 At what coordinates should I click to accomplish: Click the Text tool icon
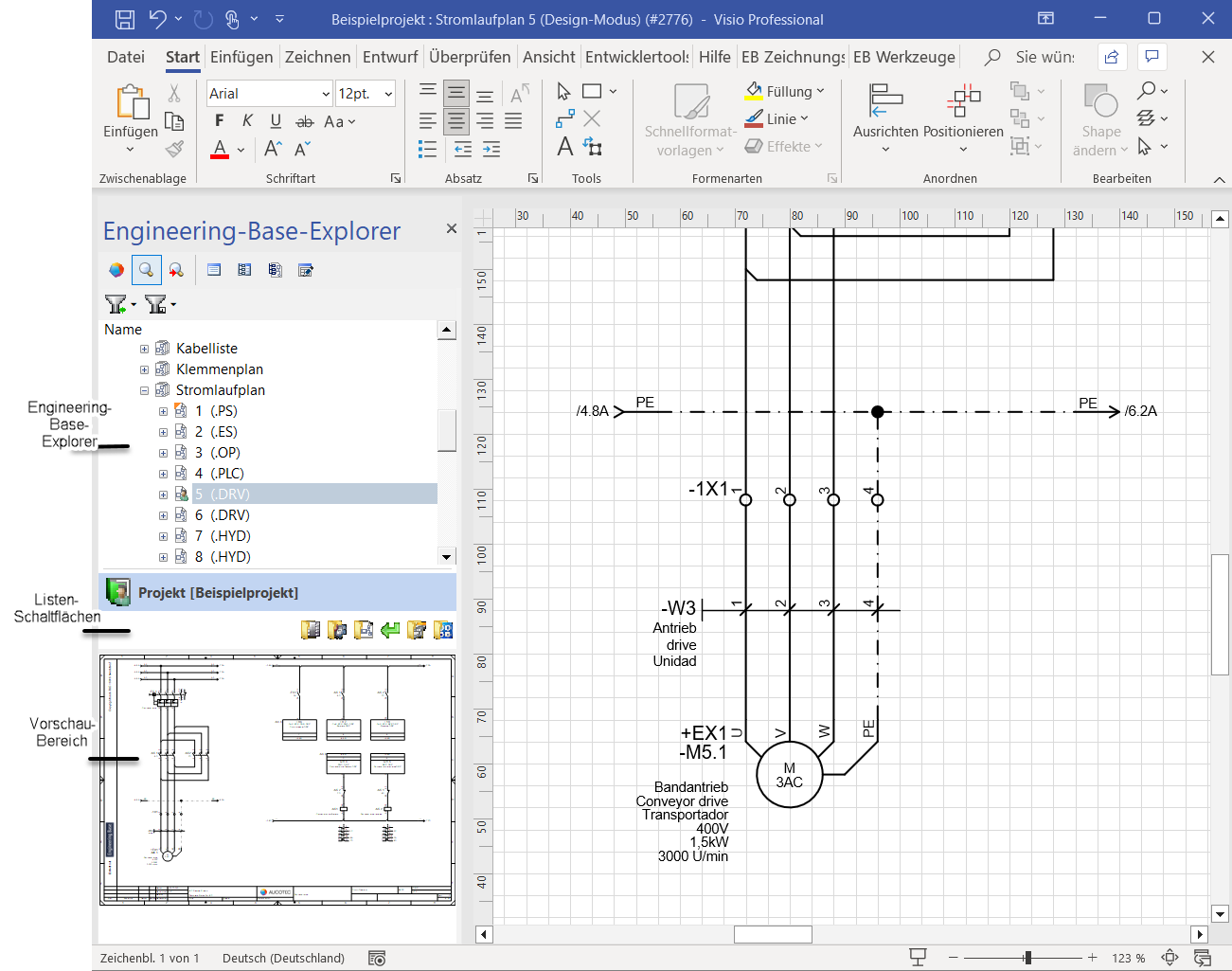point(564,147)
